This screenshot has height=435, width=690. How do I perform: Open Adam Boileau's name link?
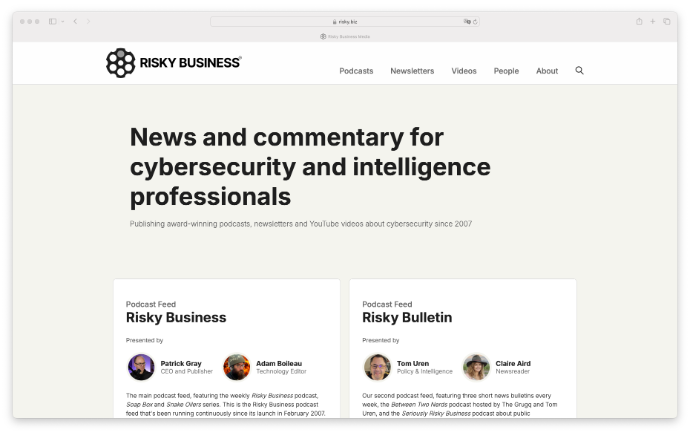pos(279,363)
